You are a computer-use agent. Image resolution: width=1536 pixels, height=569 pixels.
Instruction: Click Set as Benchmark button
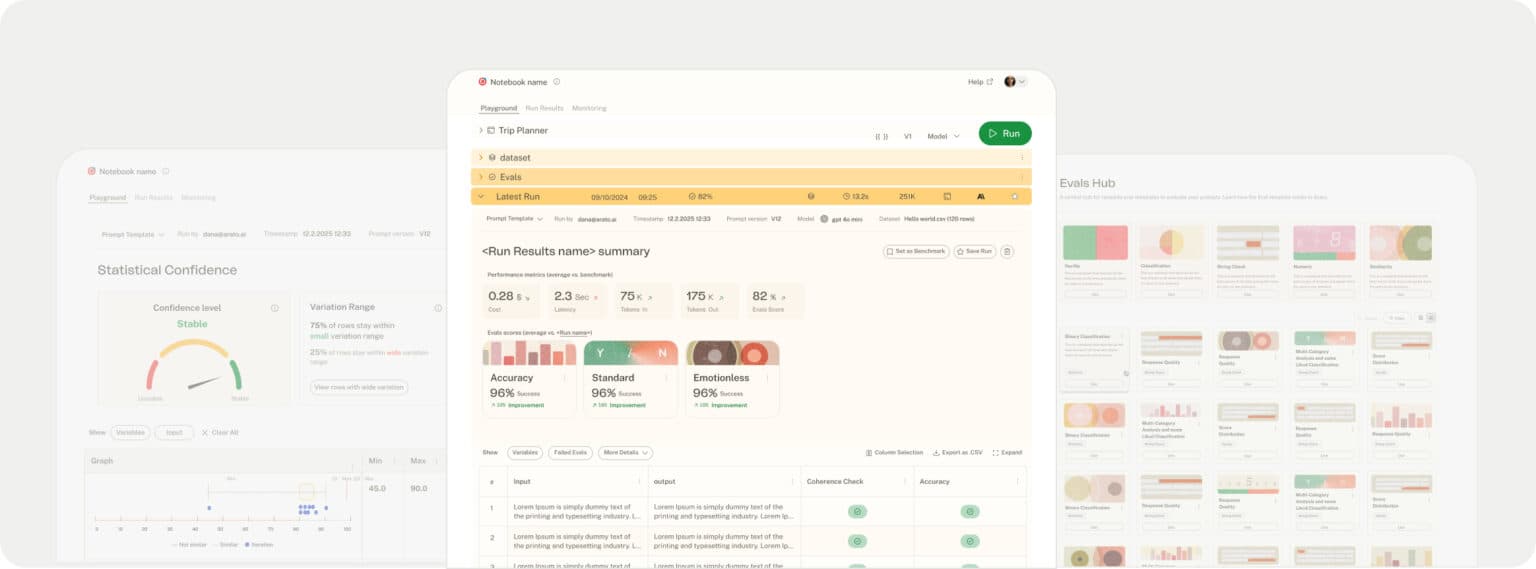point(915,252)
